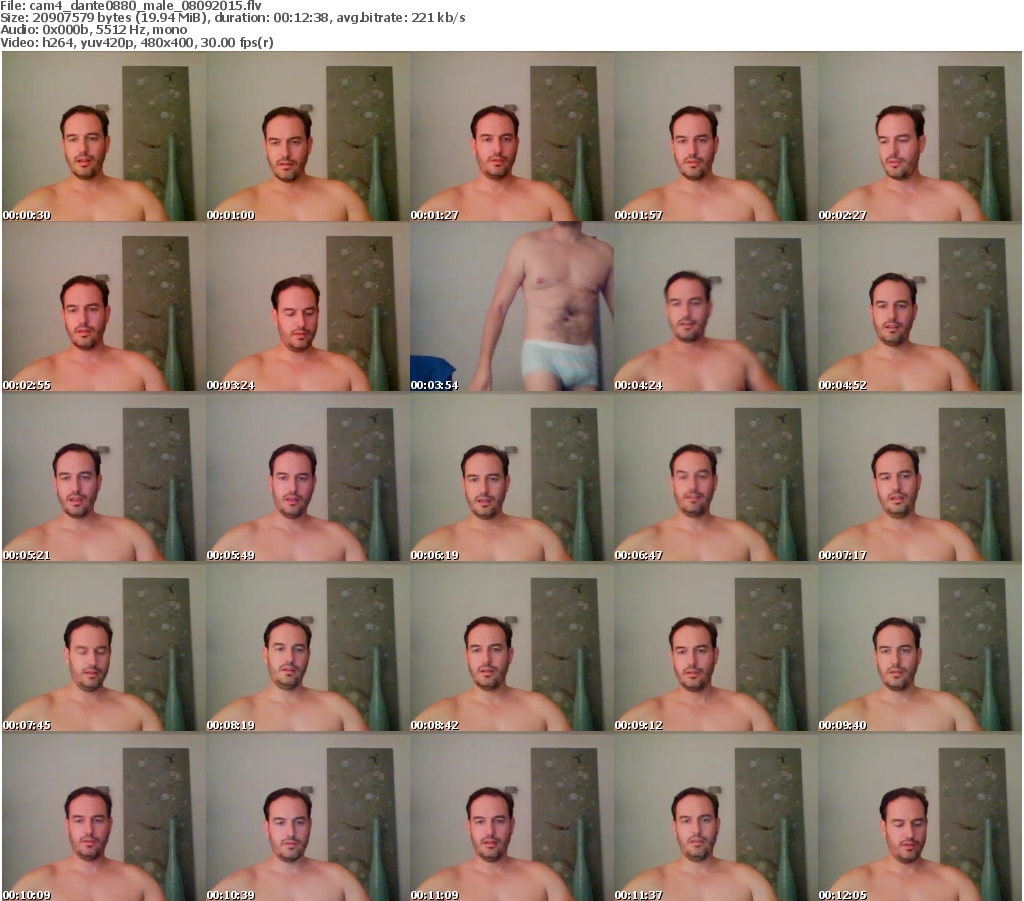Image resolution: width=1024 pixels, height=901 pixels.
Task: Select the thumbnail timestamped 00:02:27
Action: (920, 136)
